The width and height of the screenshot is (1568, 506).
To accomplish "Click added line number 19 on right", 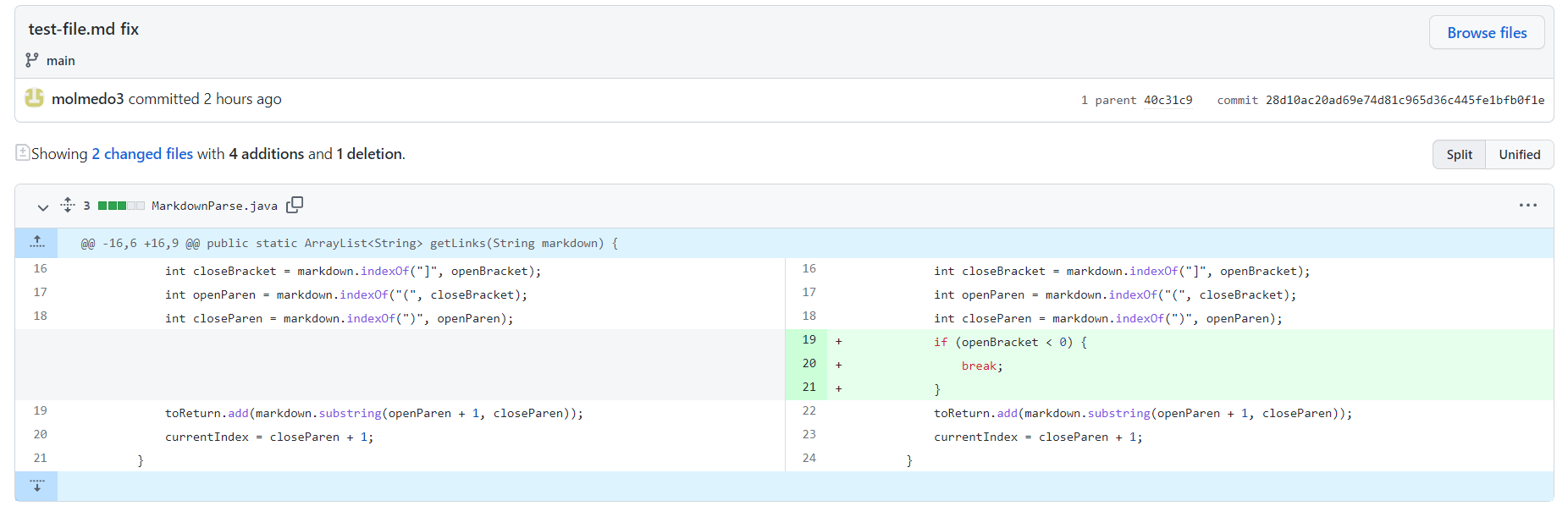I will [809, 340].
